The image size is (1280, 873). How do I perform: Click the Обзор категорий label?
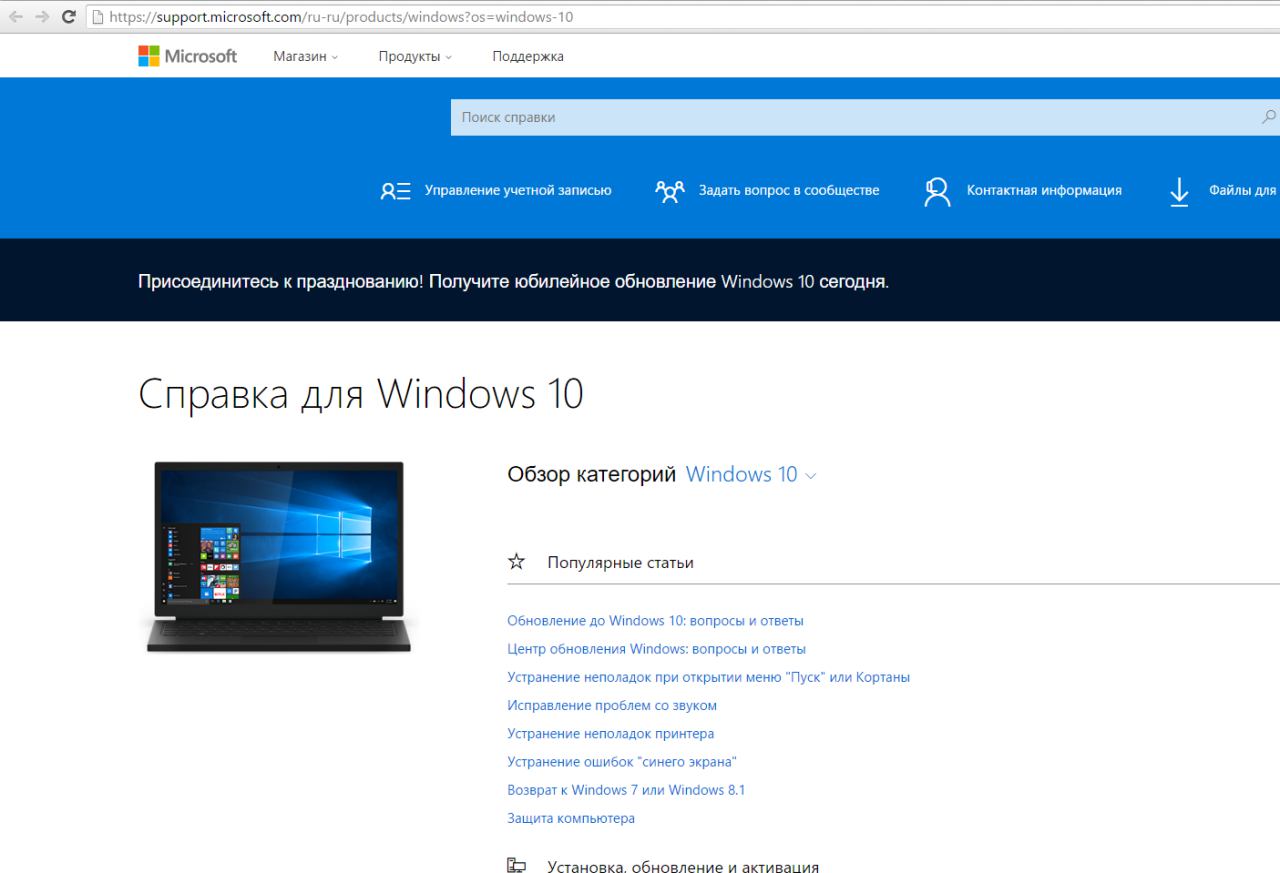(592, 474)
